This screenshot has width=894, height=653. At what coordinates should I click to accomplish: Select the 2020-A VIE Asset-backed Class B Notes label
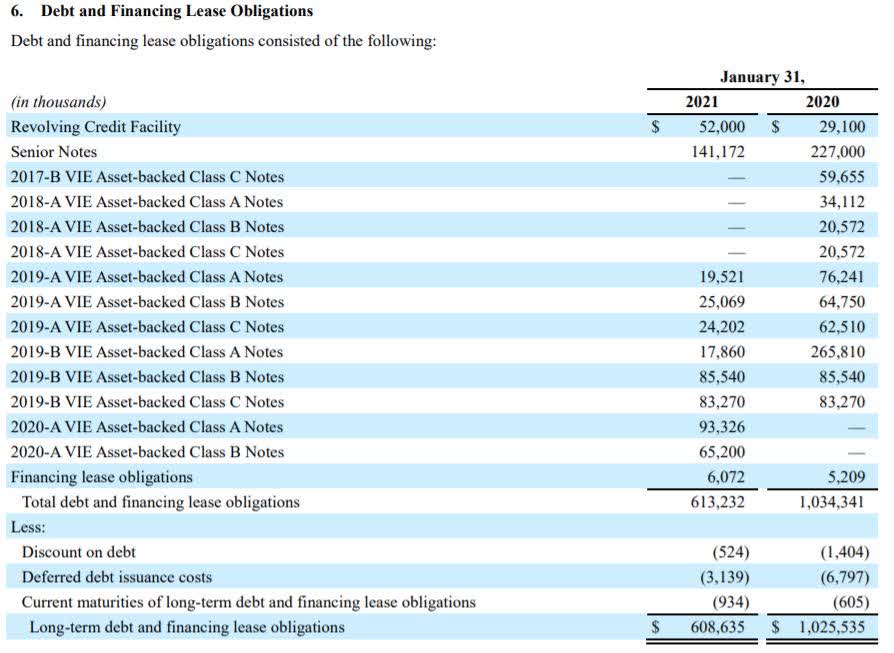point(147,452)
